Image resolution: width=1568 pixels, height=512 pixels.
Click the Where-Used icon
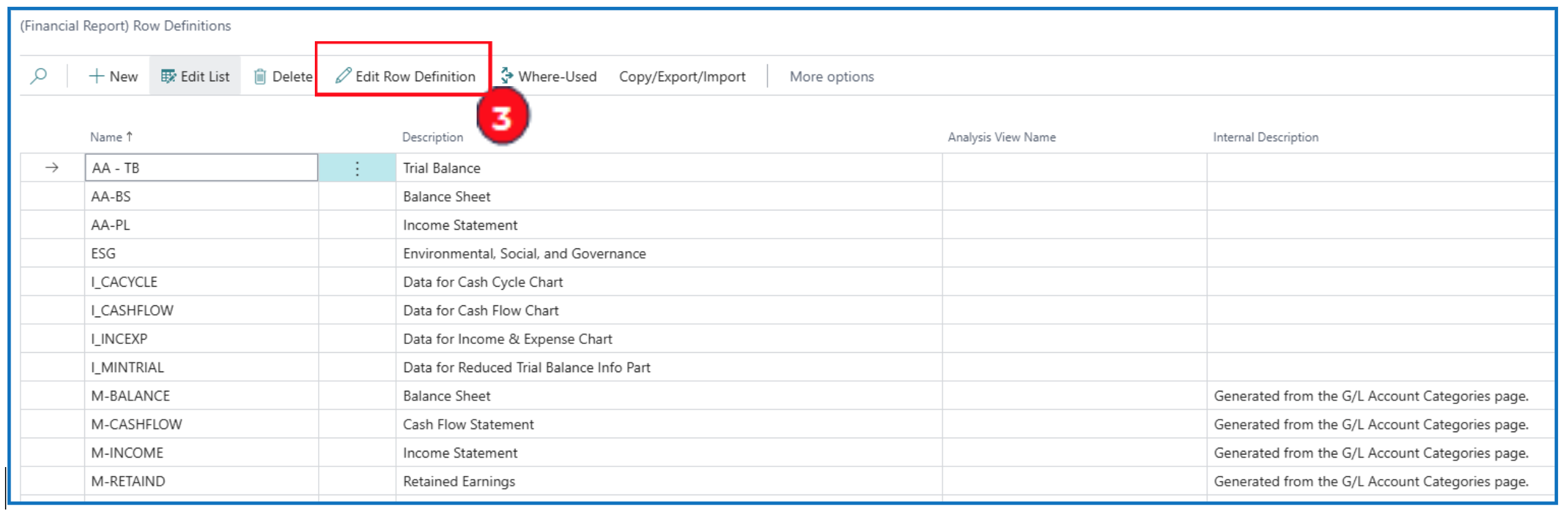tap(507, 76)
